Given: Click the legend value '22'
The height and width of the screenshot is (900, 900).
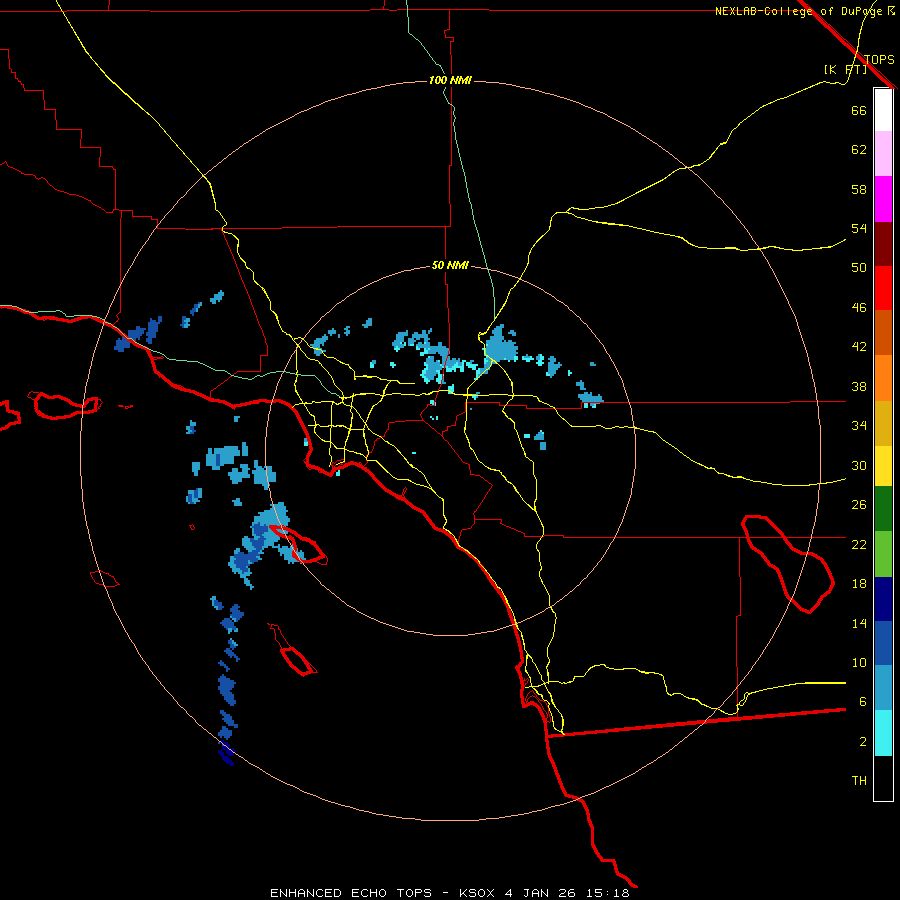Looking at the screenshot, I should click(859, 544).
